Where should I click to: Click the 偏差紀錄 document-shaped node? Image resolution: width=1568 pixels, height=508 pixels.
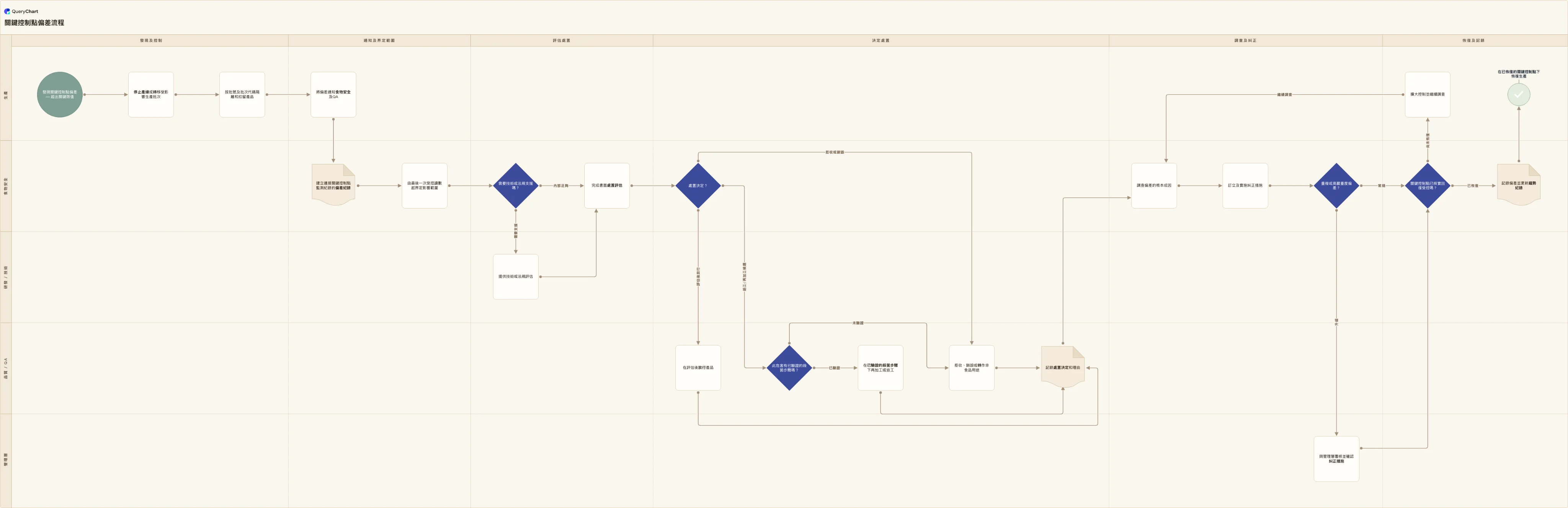(x=333, y=185)
